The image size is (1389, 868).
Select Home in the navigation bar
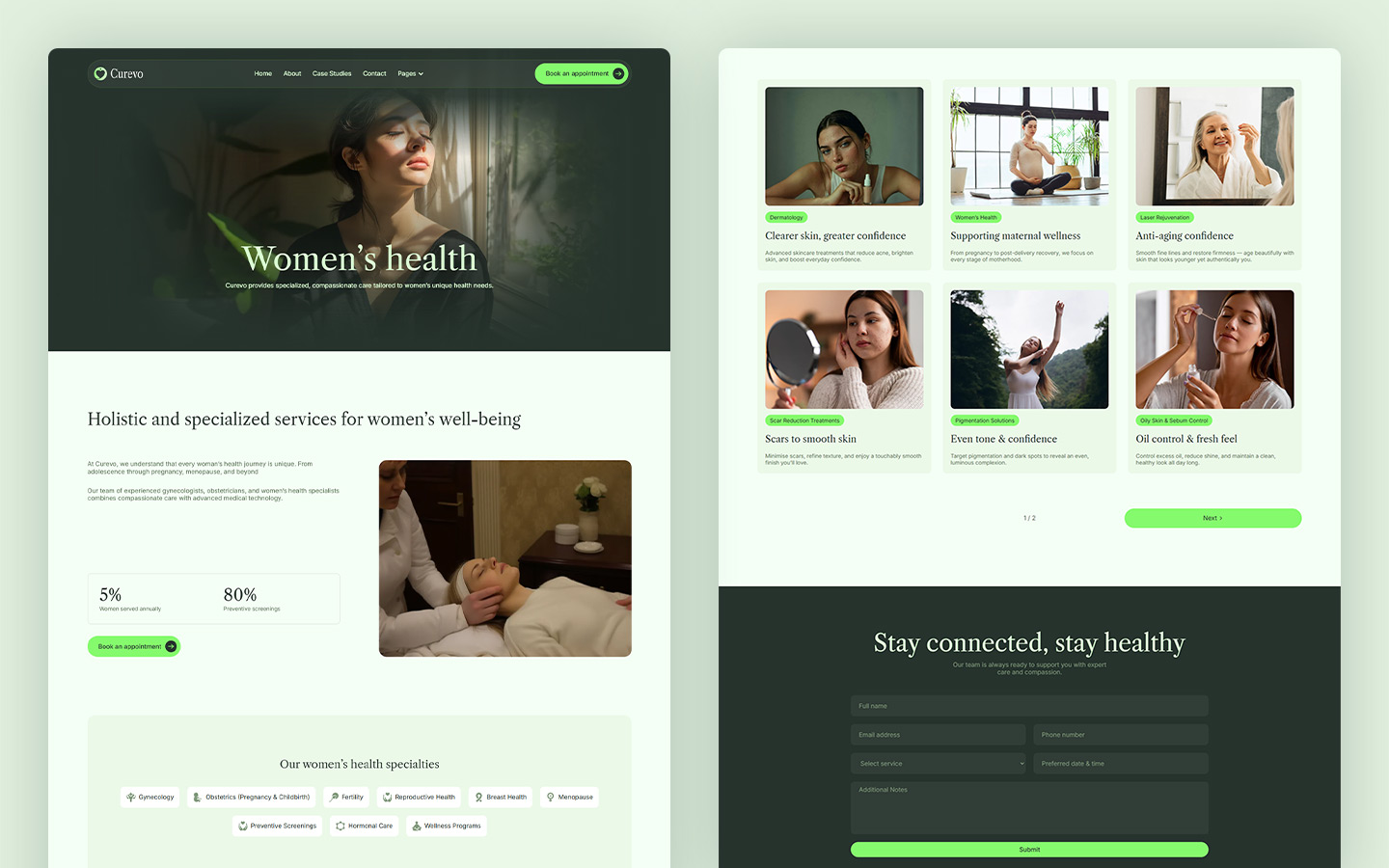262,73
